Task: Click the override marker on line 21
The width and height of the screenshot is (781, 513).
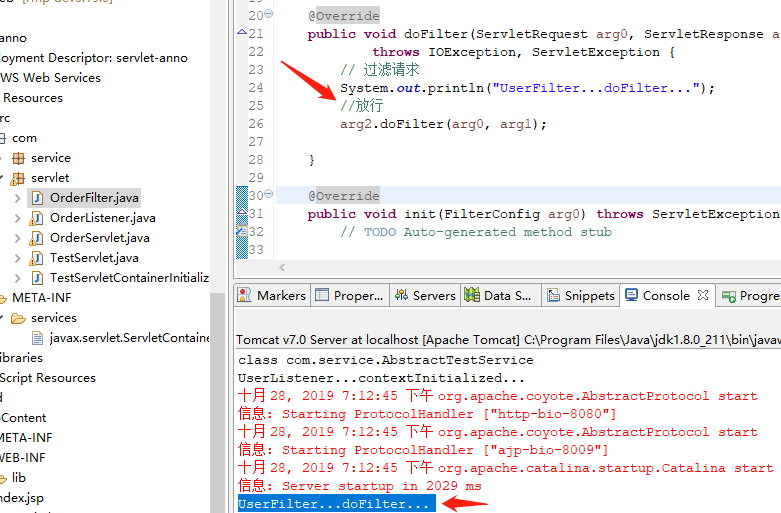Action: coord(242,32)
